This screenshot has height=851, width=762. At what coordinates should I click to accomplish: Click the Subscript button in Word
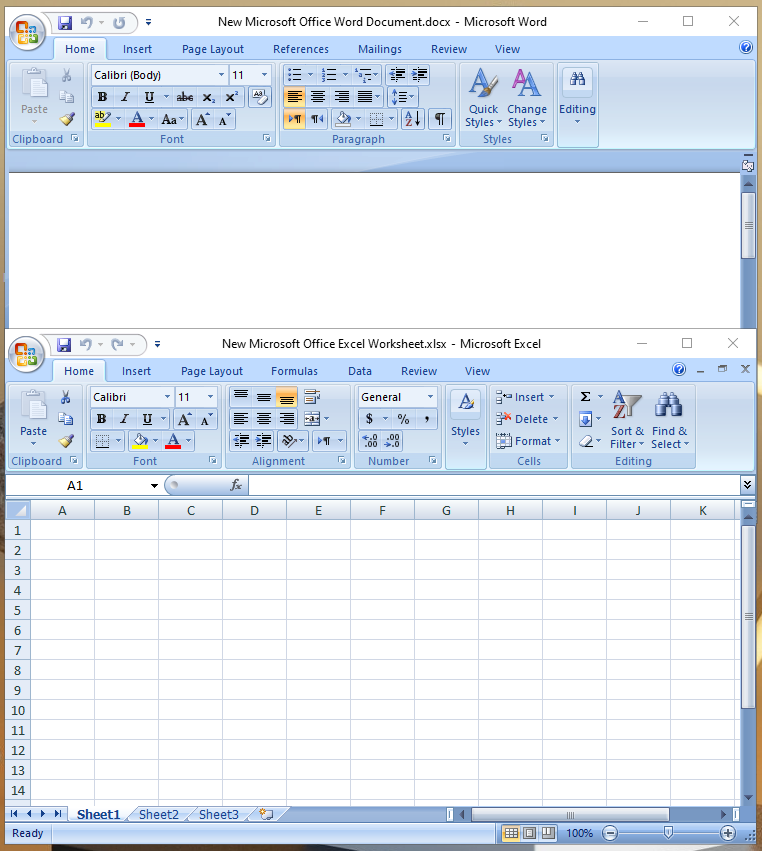click(x=208, y=97)
